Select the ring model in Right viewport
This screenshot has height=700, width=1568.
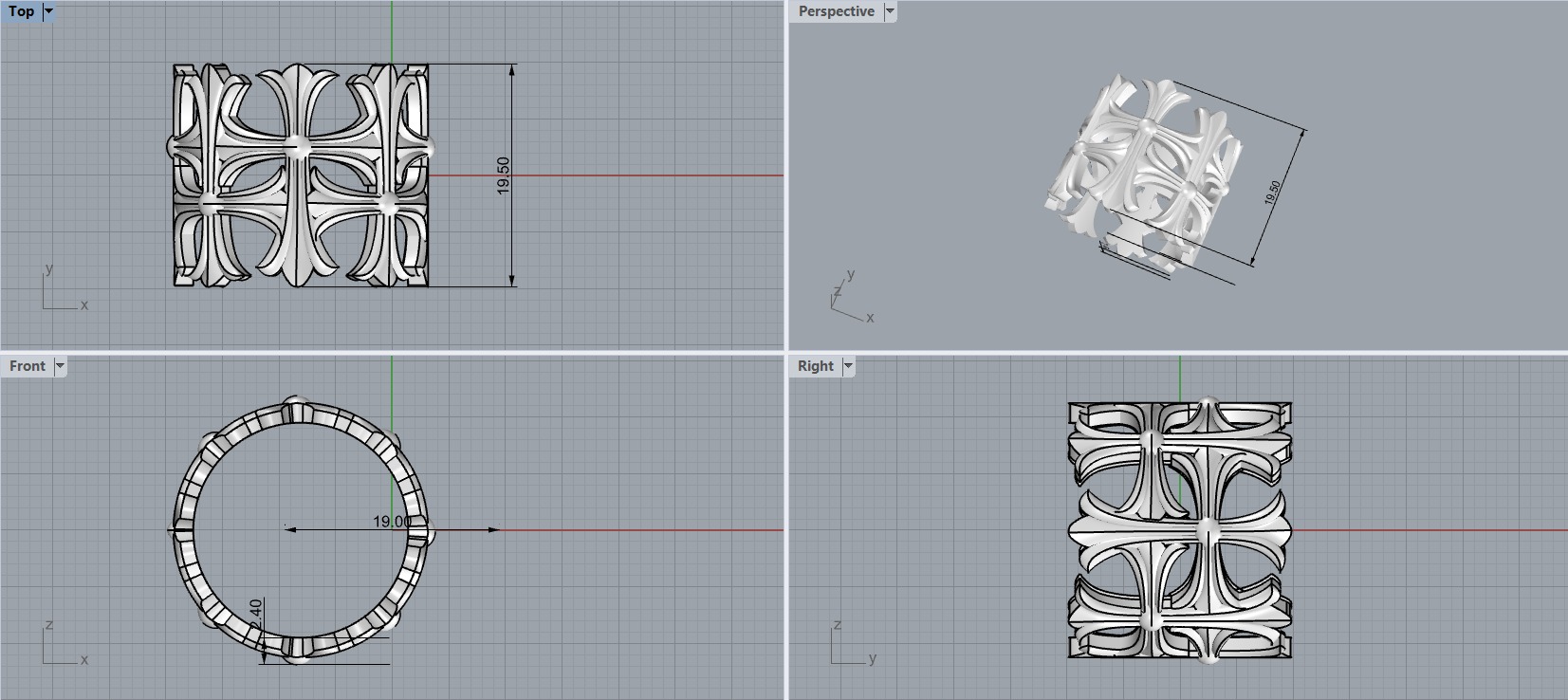[1180, 529]
